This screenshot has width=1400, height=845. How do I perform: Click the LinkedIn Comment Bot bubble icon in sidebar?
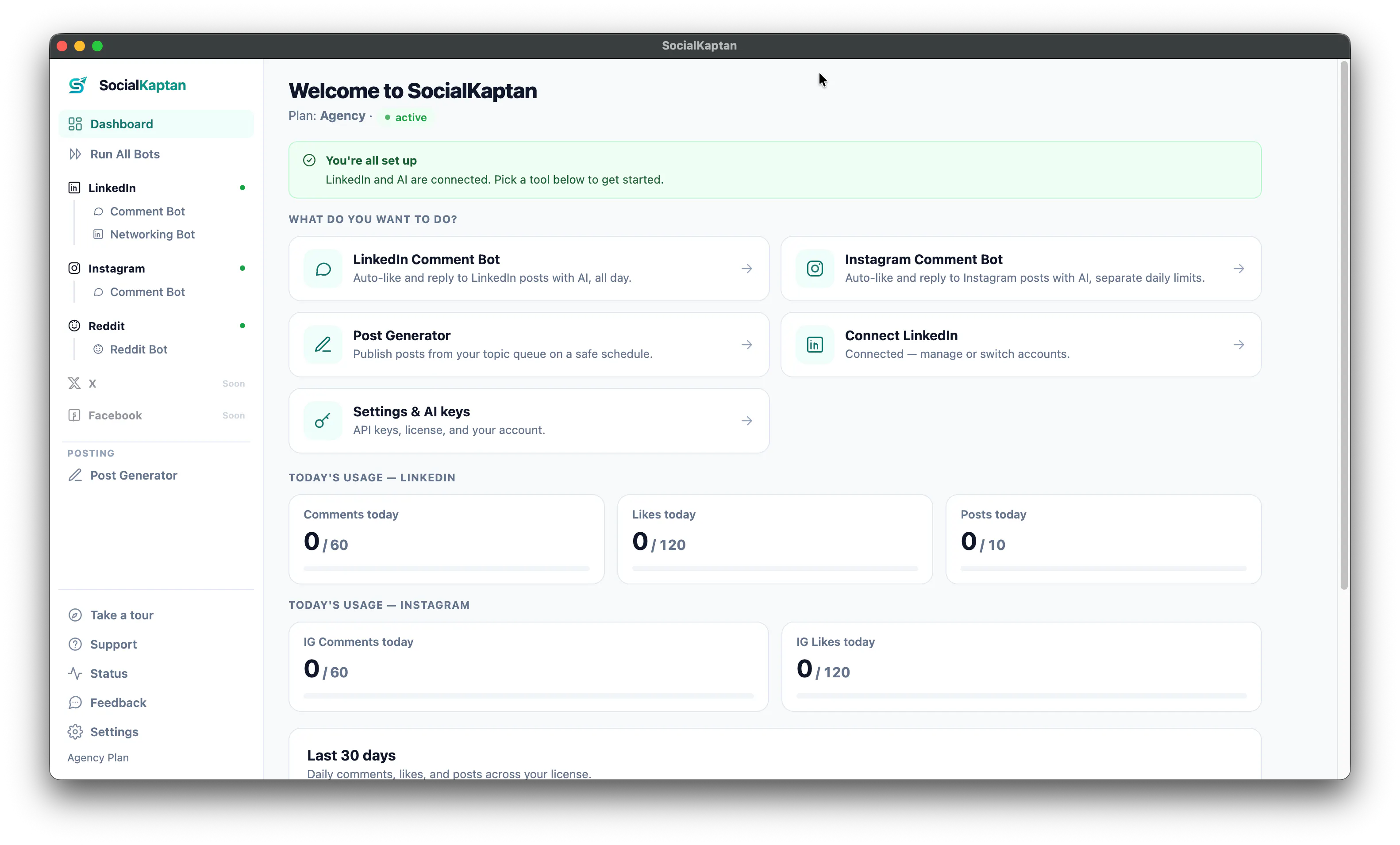[x=98, y=211]
